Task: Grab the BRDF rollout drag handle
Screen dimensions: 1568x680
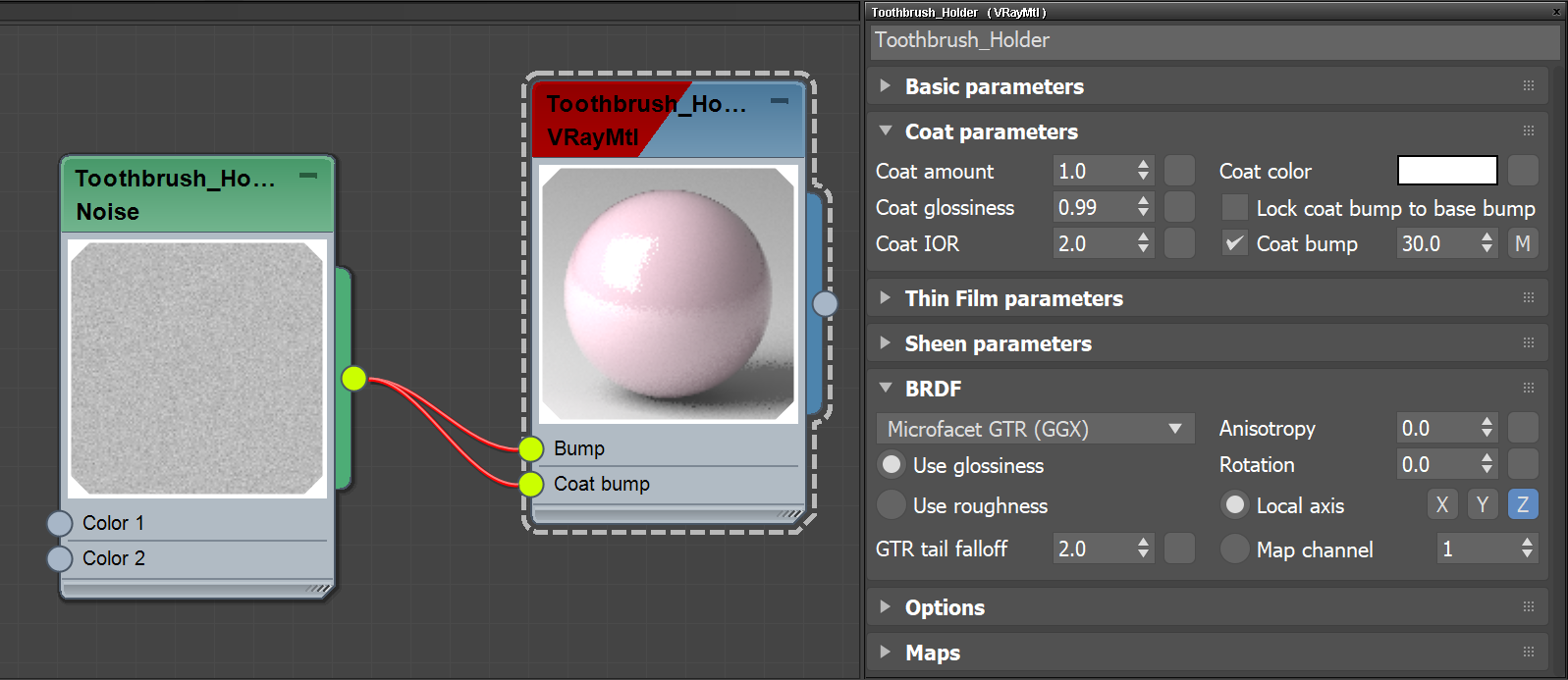Action: tap(1529, 388)
